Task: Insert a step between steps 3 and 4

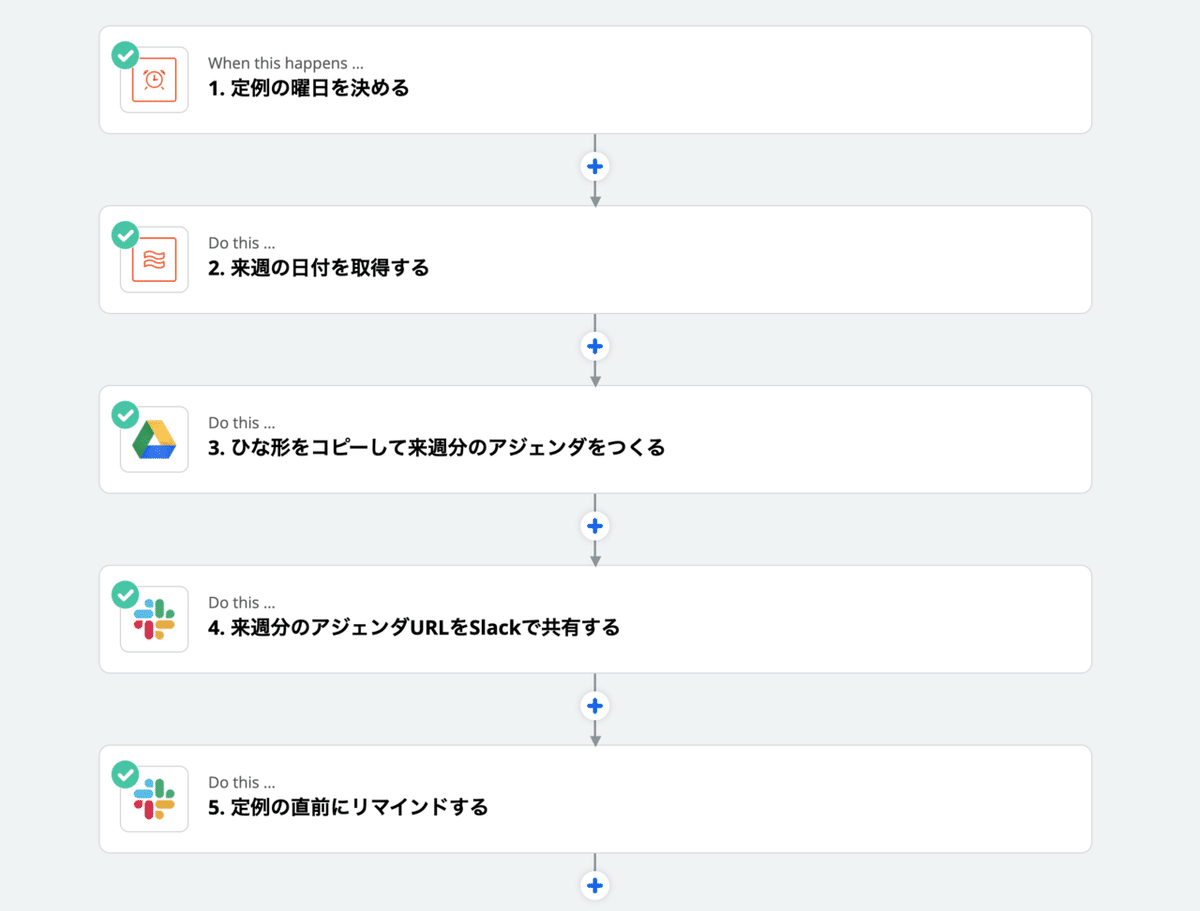Action: pyautogui.click(x=595, y=526)
